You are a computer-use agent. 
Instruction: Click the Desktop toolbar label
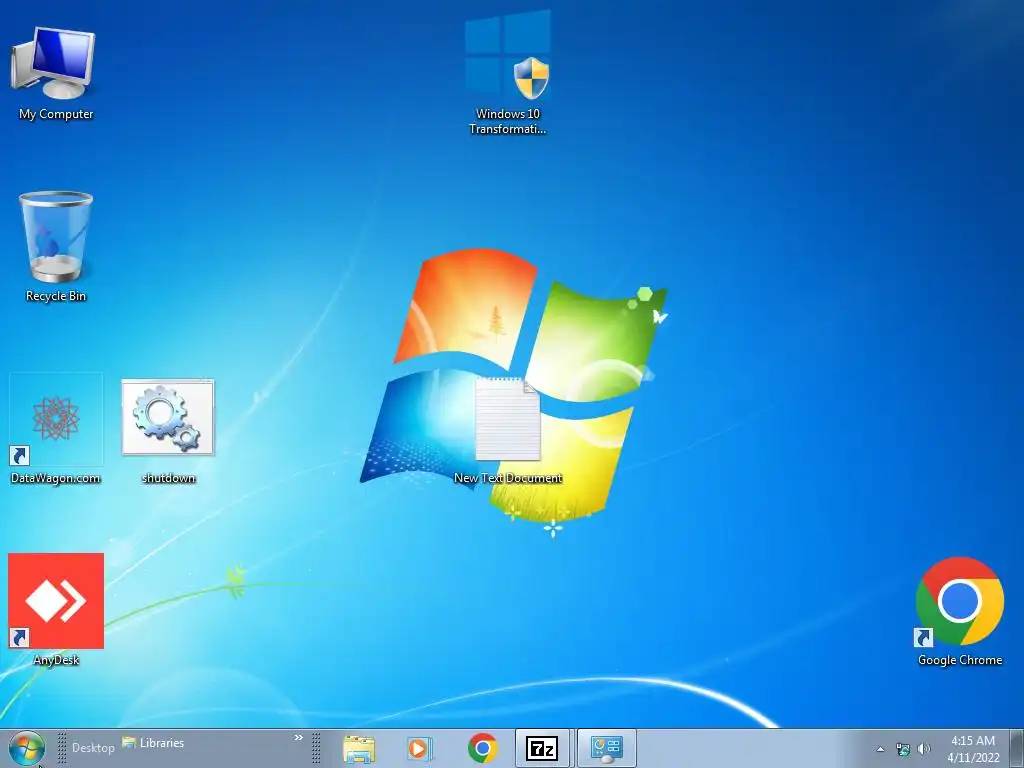(x=93, y=748)
